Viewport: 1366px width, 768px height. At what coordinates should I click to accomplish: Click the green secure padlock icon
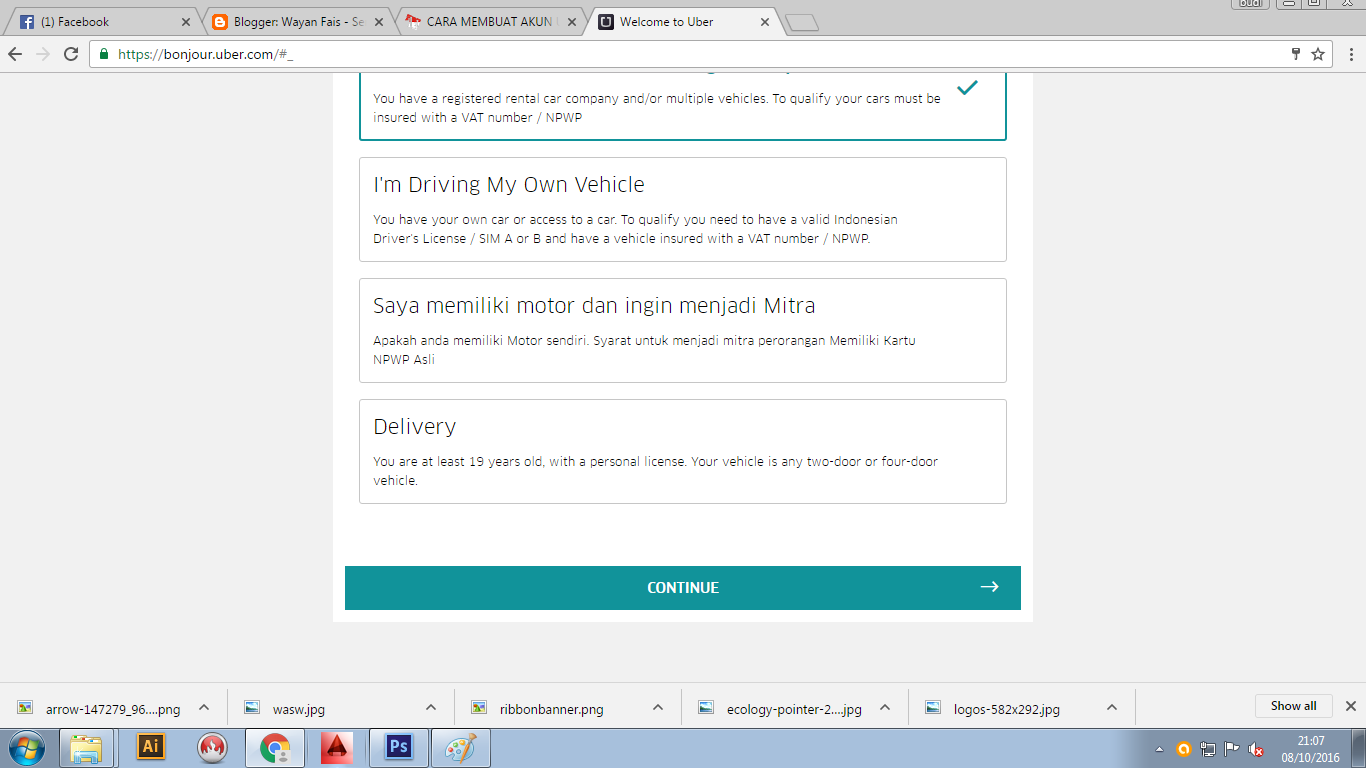tap(103, 54)
